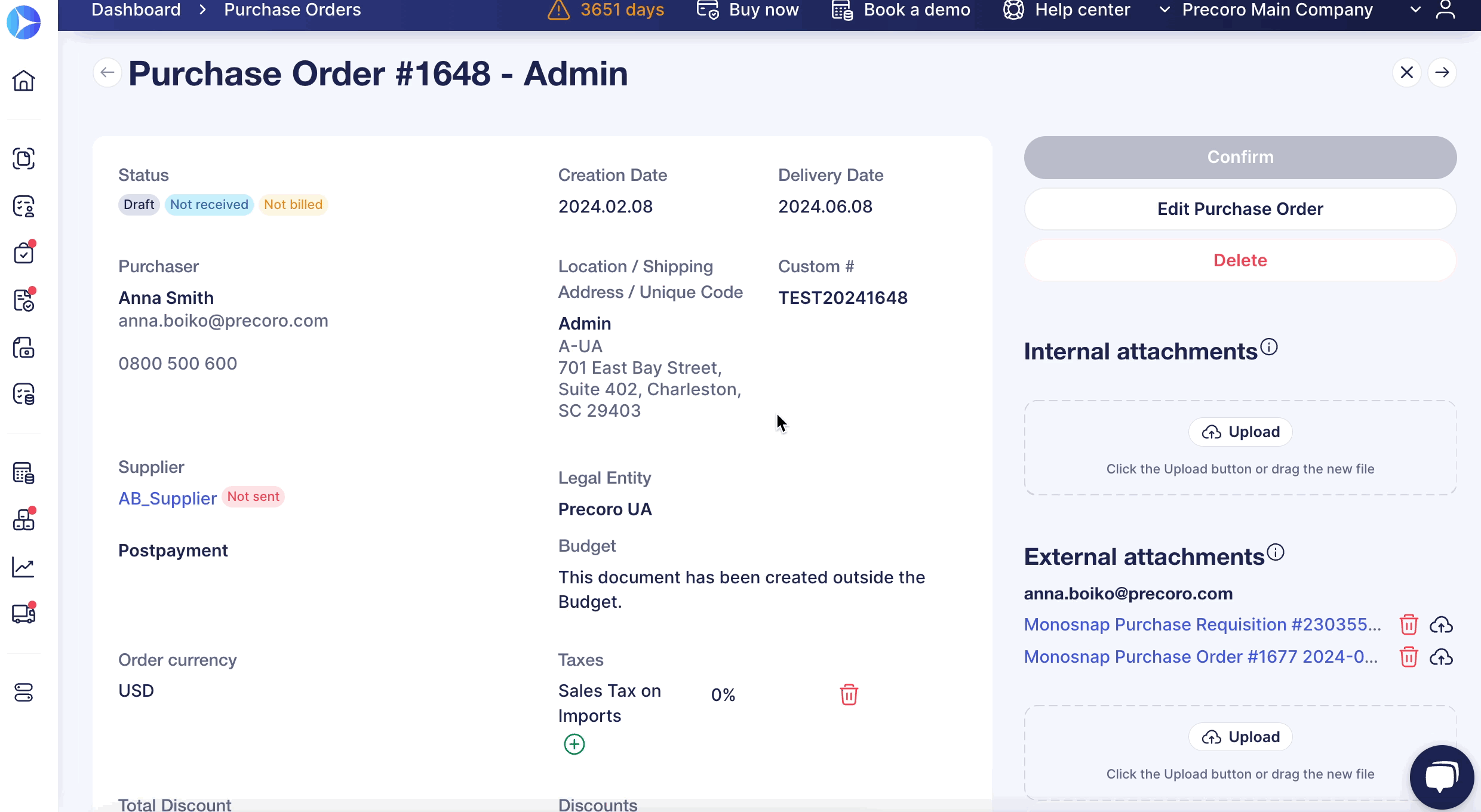Open the document-approve sidebar icon
Image resolution: width=1481 pixels, height=812 pixels.
(24, 300)
